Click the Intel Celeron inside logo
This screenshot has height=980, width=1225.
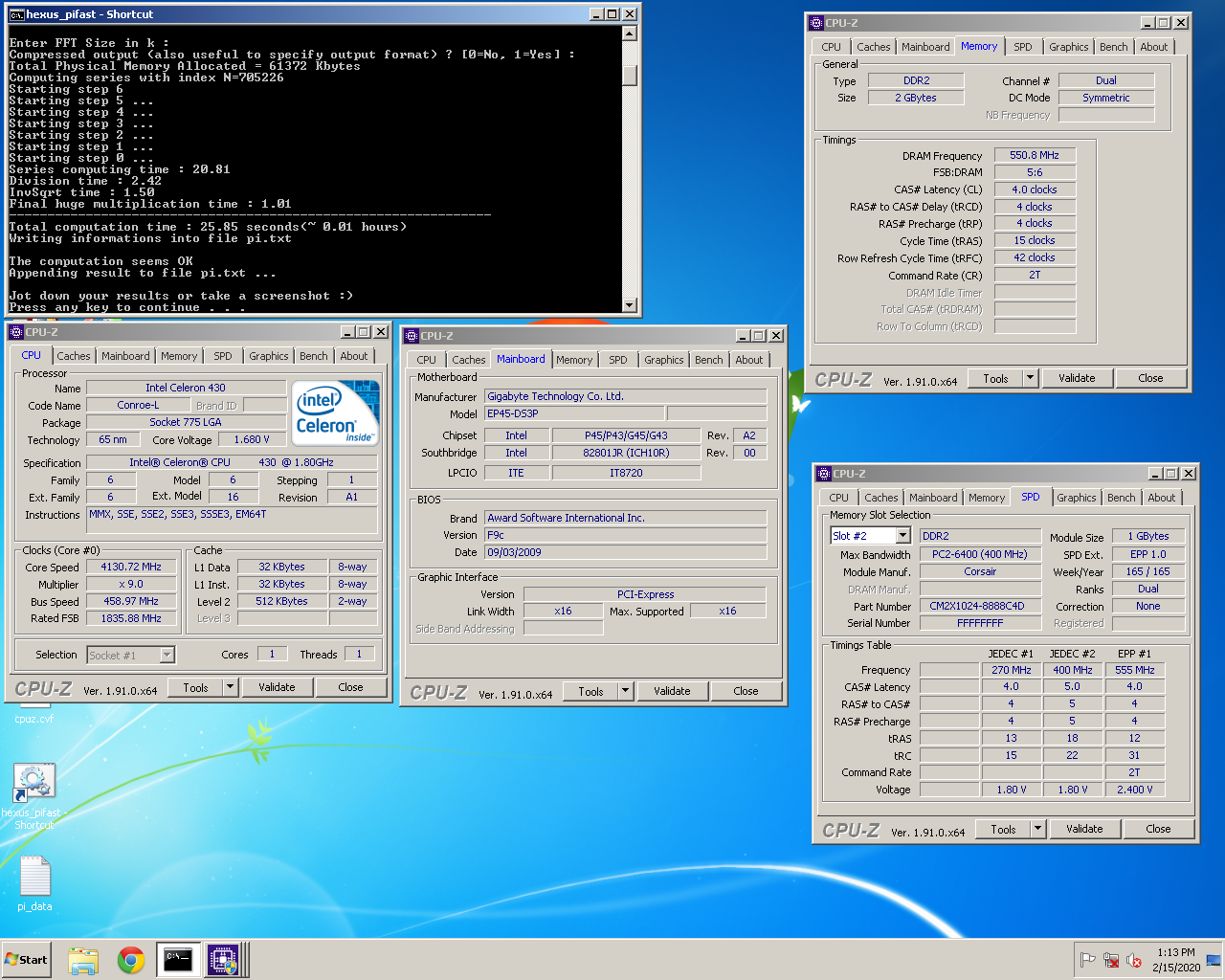coord(336,413)
